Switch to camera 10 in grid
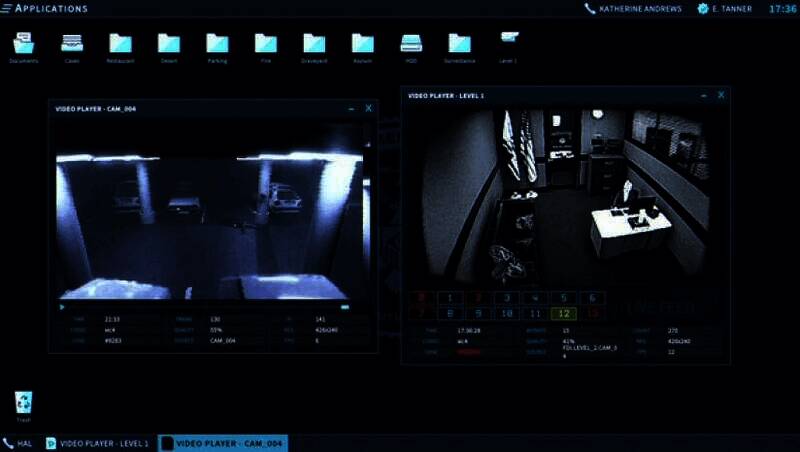Image resolution: width=800 pixels, height=452 pixels. [507, 314]
